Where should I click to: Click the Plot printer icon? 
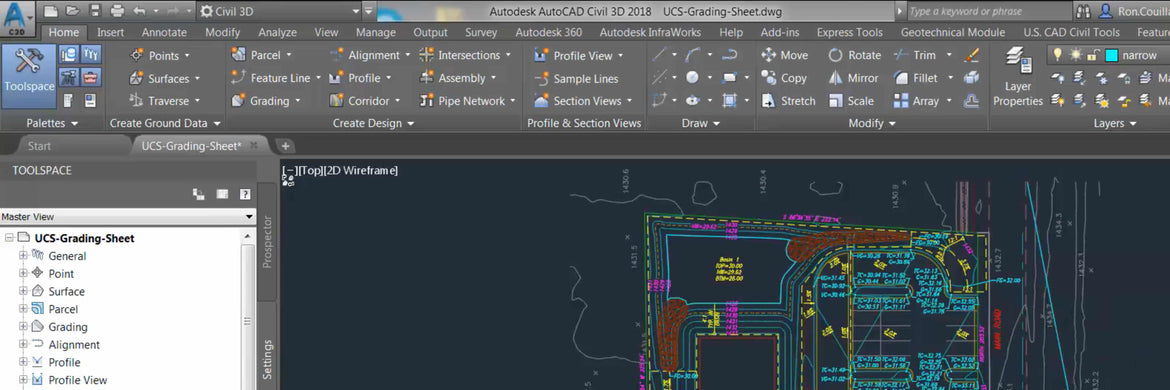pos(117,11)
